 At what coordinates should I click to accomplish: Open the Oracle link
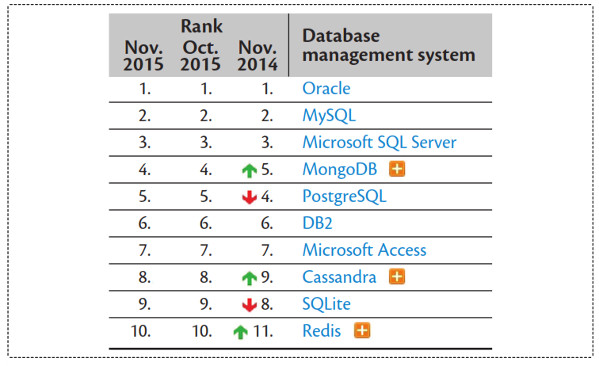326,89
